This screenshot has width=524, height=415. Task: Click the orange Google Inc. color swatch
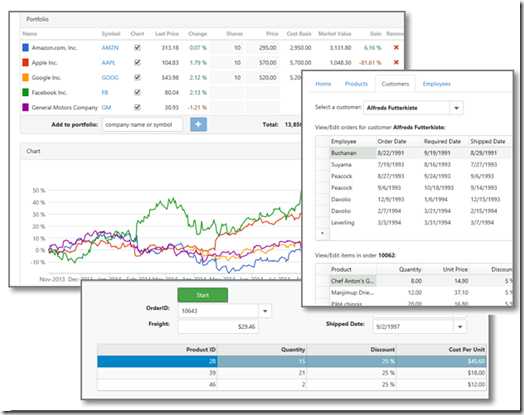(x=25, y=77)
